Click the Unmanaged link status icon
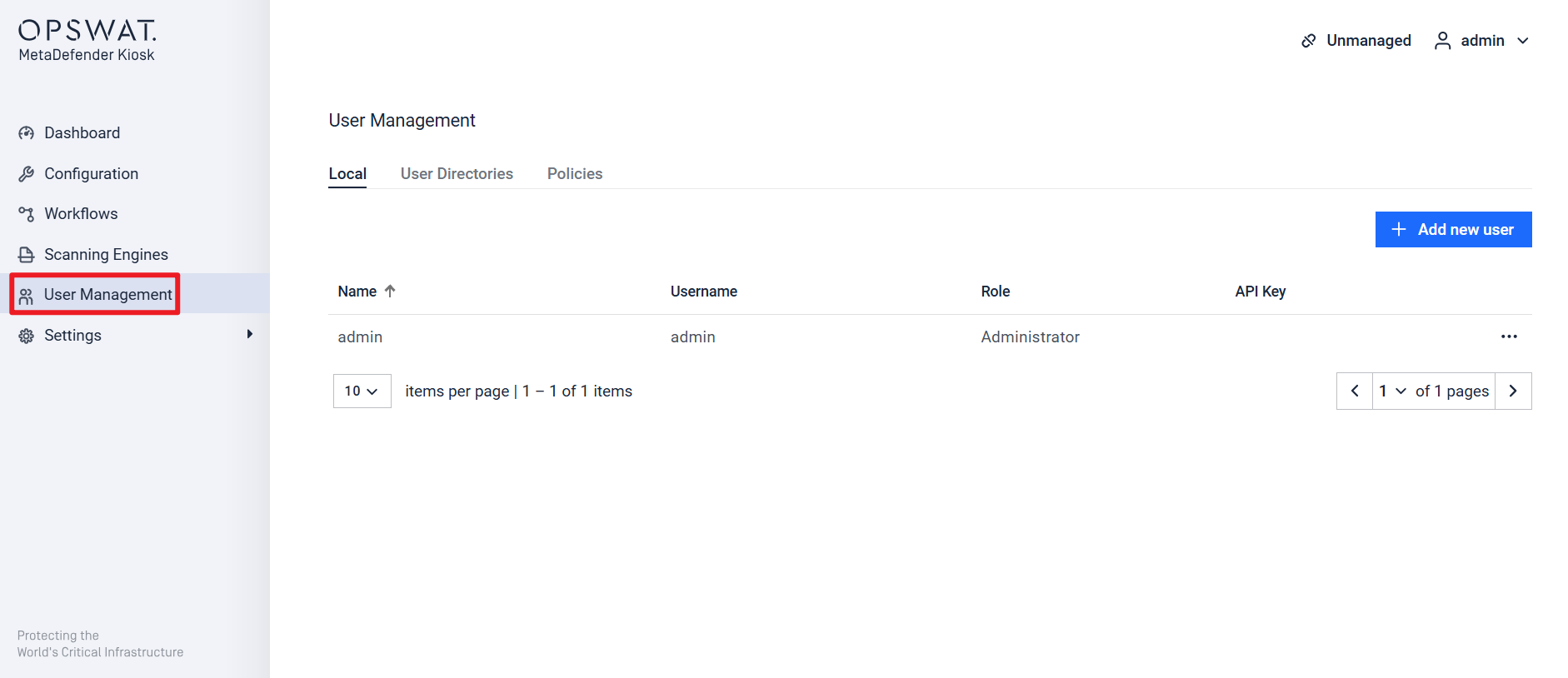This screenshot has height=678, width=1568. (1309, 41)
